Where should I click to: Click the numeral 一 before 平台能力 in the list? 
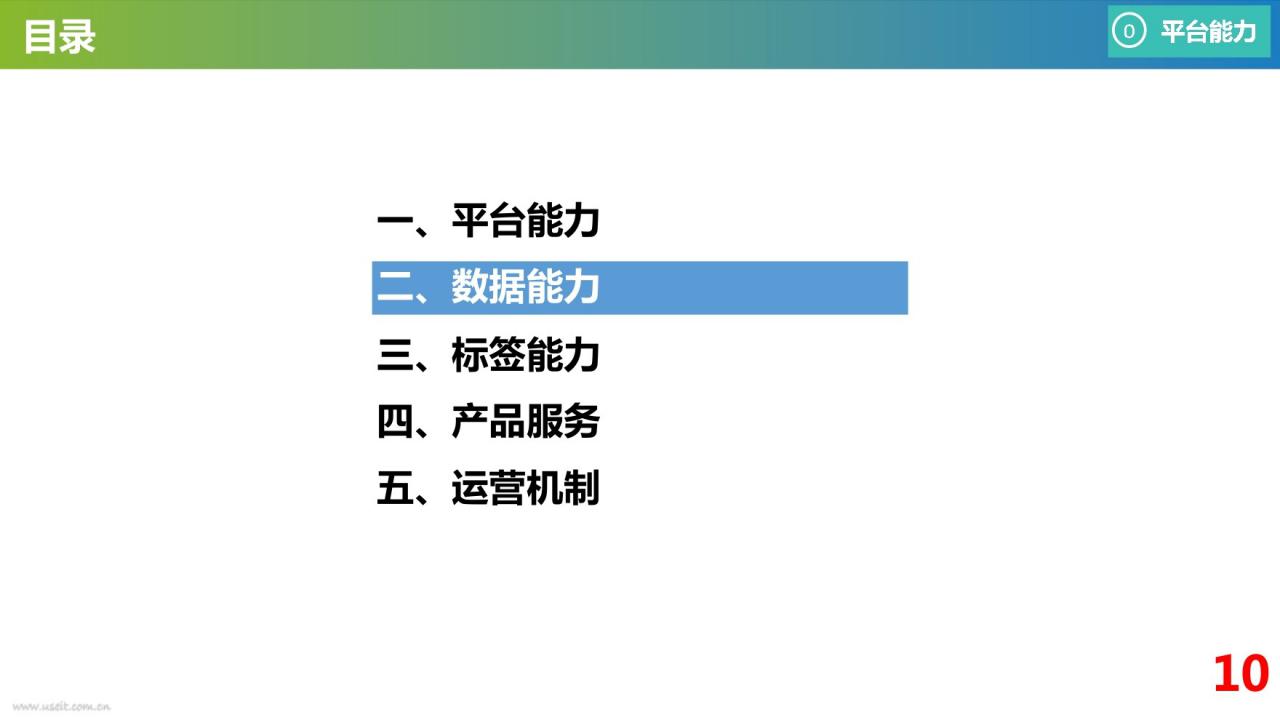[395, 222]
